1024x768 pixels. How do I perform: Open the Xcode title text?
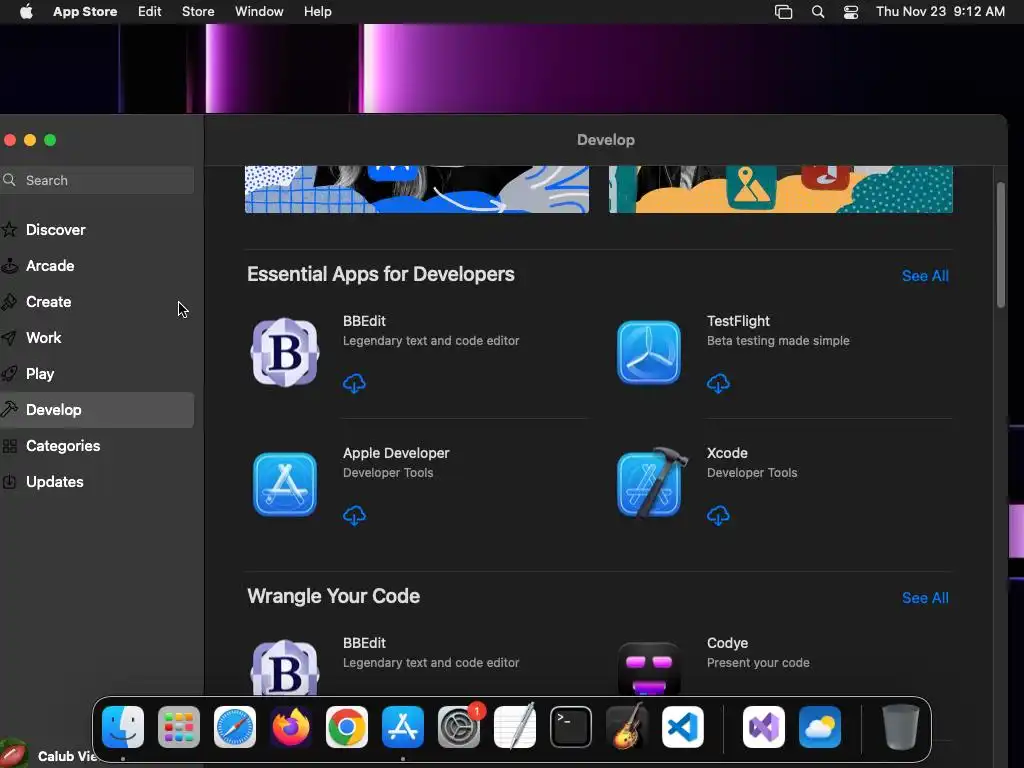[727, 453]
